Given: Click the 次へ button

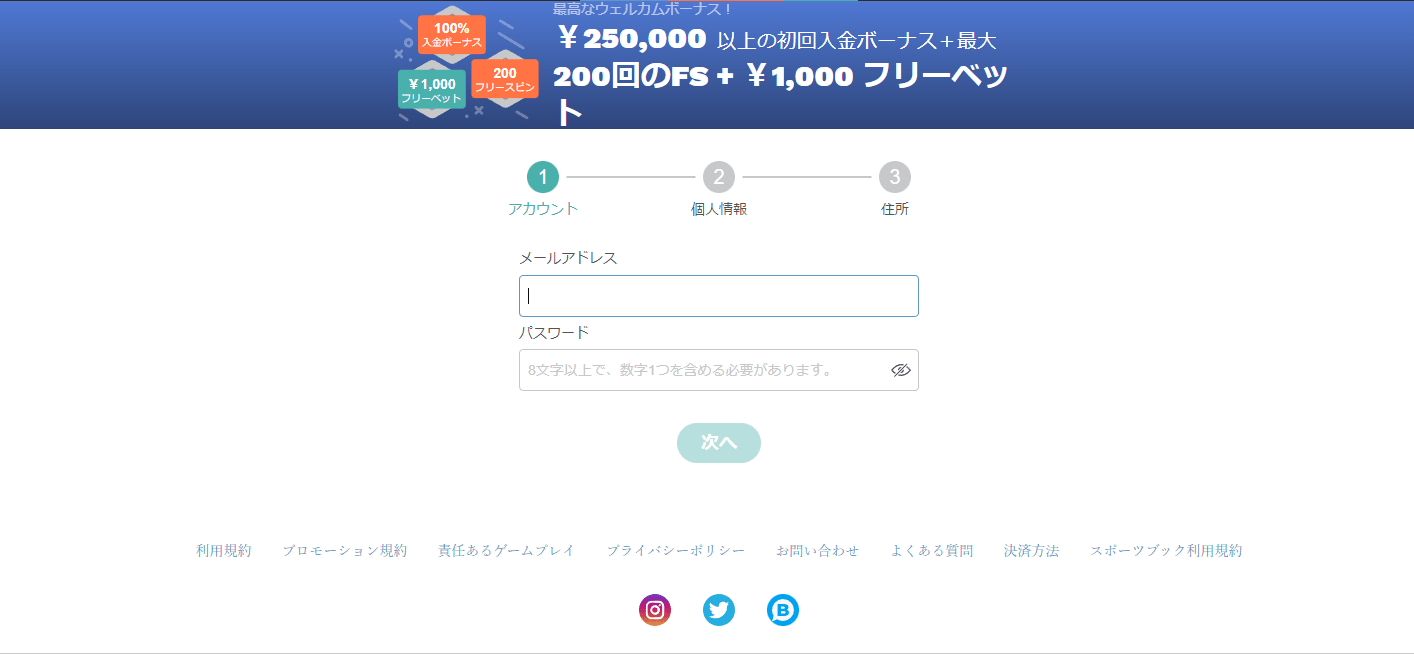Looking at the screenshot, I should [719, 443].
